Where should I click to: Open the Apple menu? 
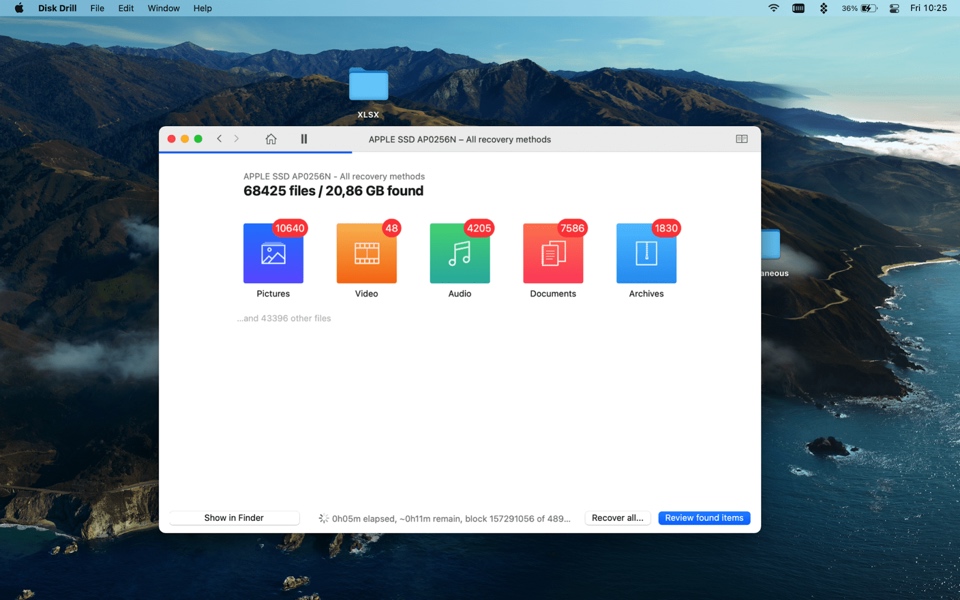19,8
